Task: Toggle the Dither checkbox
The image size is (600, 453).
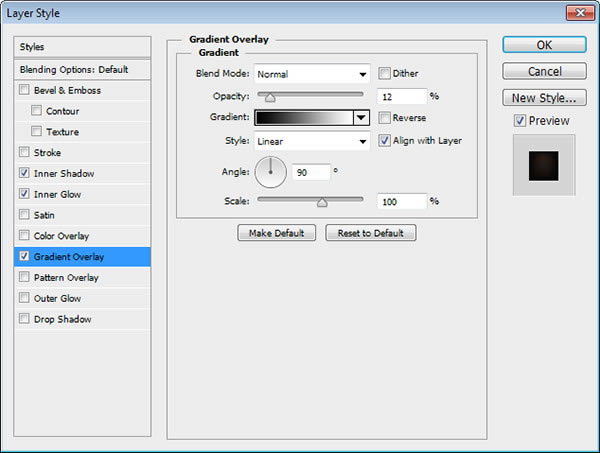Action: pyautogui.click(x=384, y=73)
